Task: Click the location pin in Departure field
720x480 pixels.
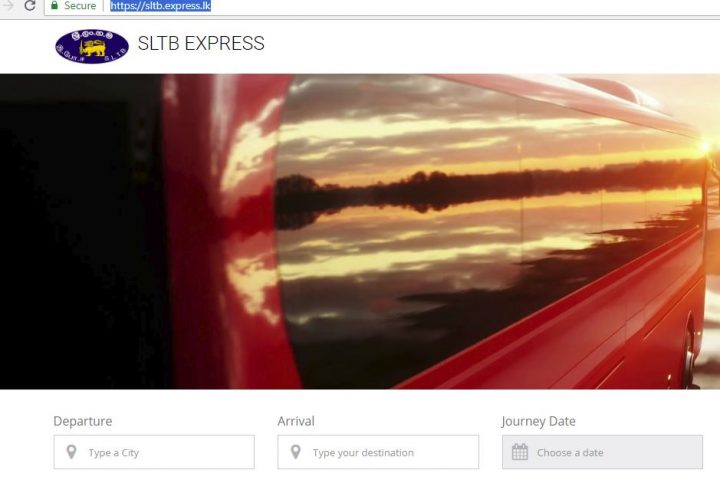Action: coord(71,452)
